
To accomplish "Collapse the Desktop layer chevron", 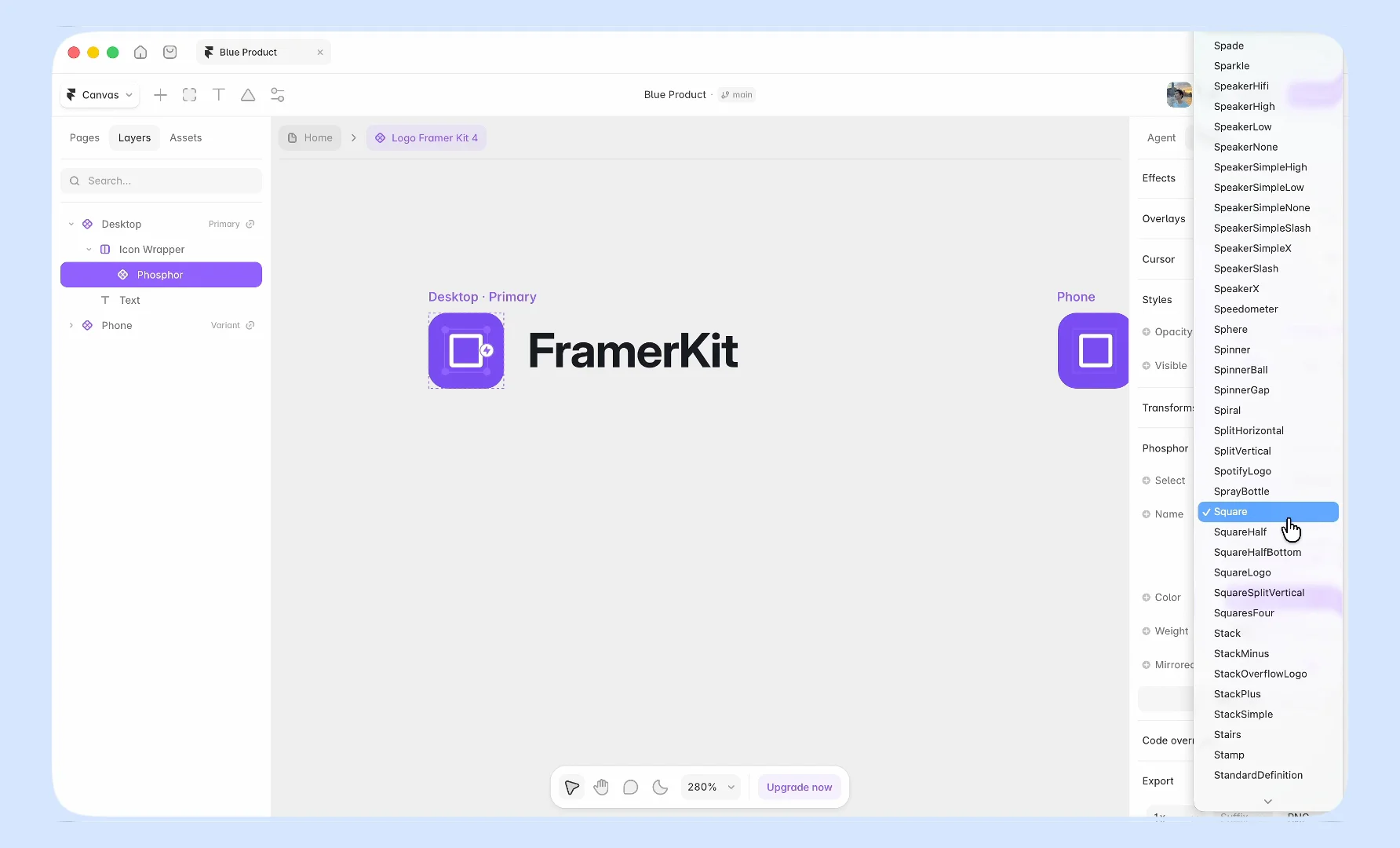I will pos(71,225).
